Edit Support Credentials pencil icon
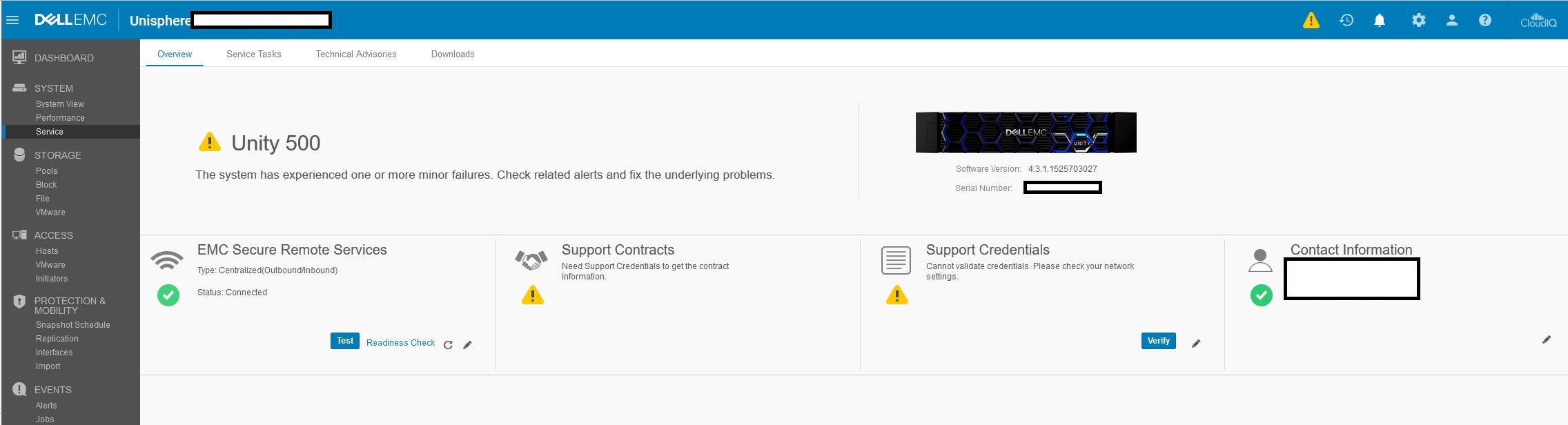Viewport: 1568px width, 425px height. click(x=1196, y=343)
